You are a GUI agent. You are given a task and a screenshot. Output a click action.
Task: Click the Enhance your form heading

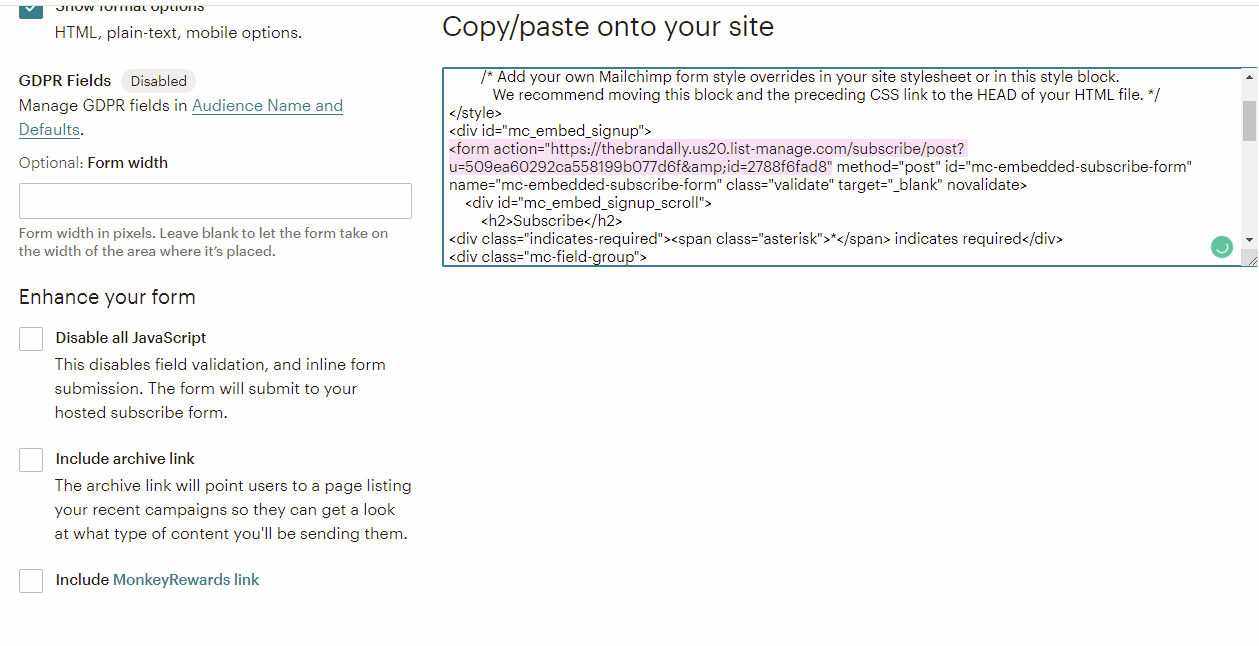[x=107, y=297]
